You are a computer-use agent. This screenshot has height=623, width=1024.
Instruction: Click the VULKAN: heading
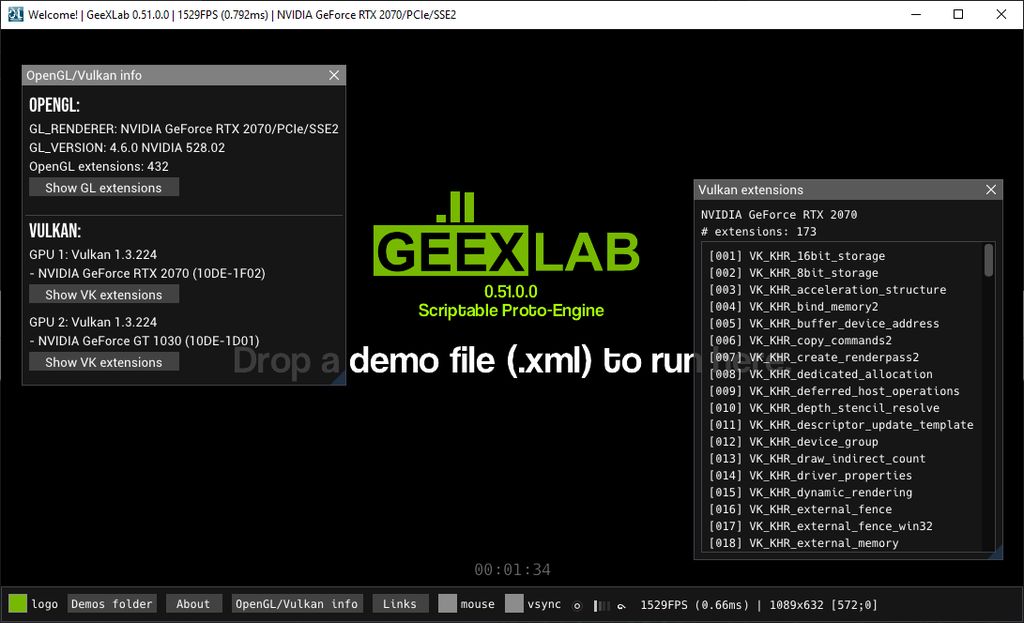(x=55, y=231)
